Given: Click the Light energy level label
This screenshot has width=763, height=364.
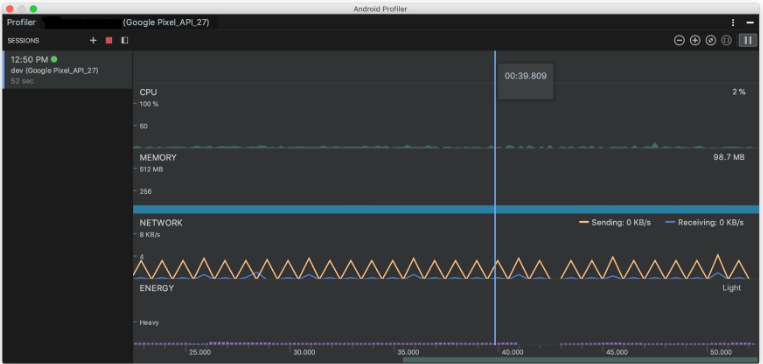Looking at the screenshot, I should [x=731, y=288].
